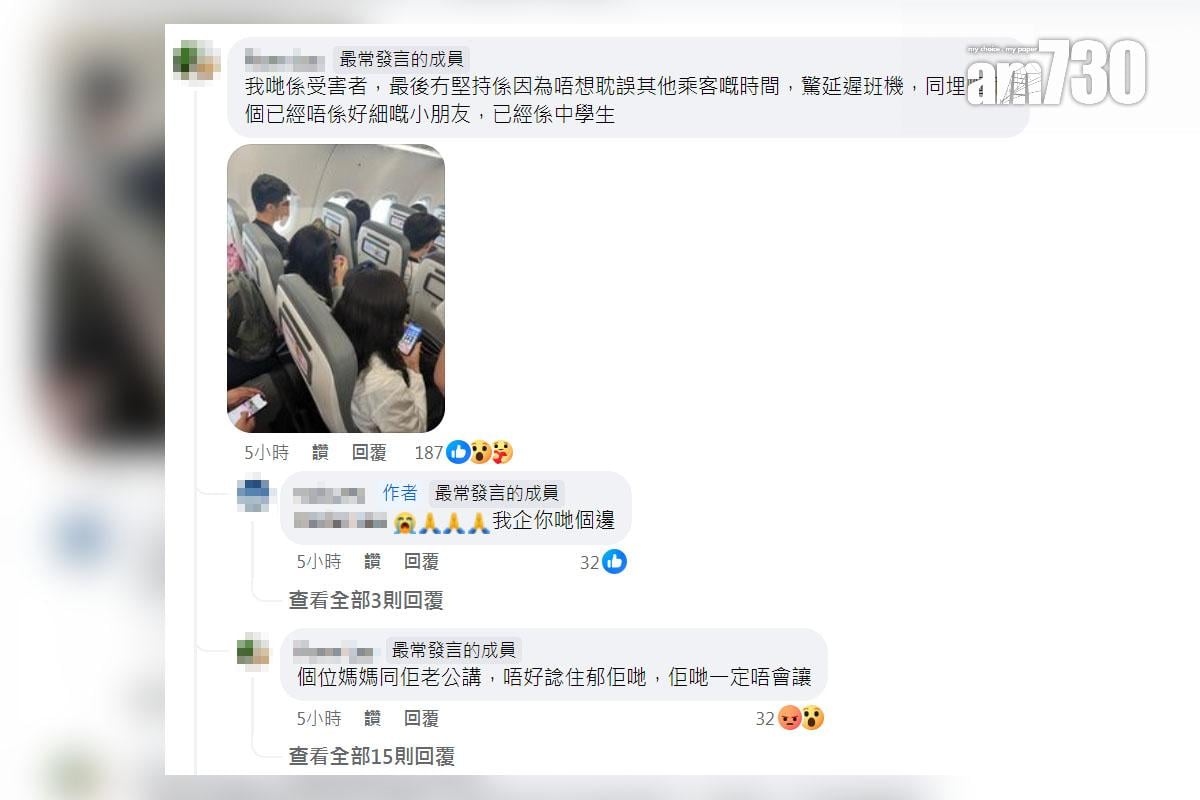Click the airplane cabin photo attachment

click(336, 288)
